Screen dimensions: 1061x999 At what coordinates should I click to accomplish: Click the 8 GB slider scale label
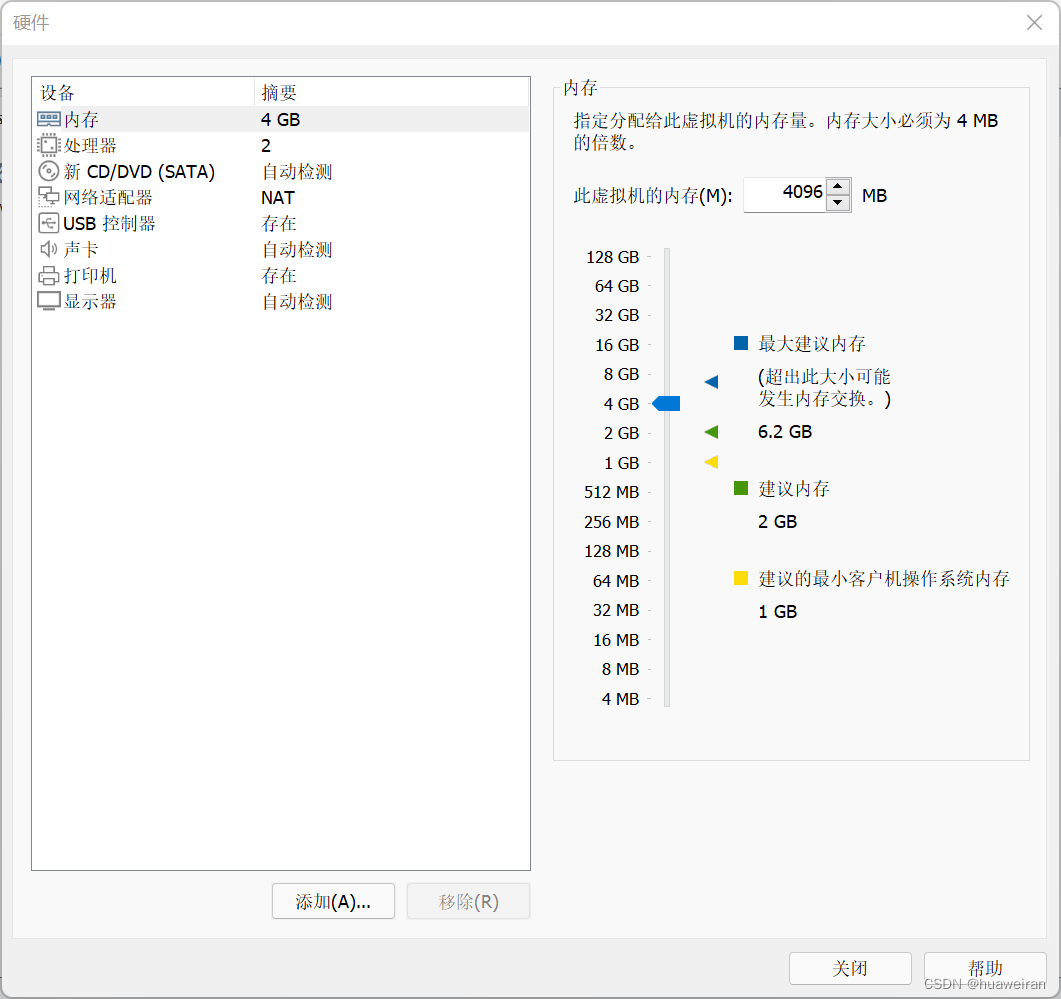click(621, 374)
